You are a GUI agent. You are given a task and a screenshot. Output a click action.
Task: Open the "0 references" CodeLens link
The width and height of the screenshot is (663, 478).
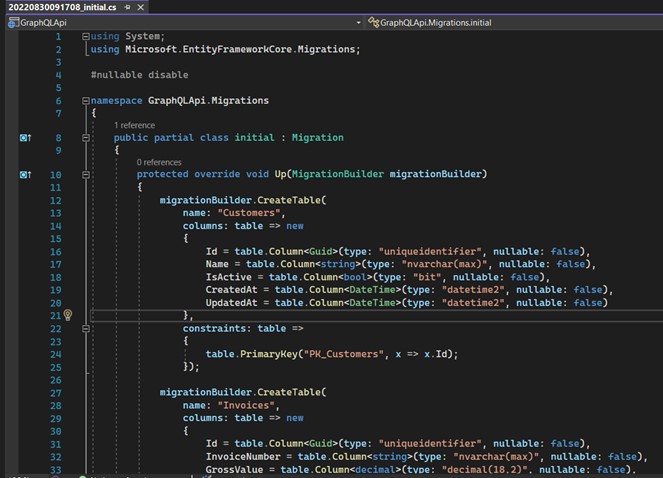pyautogui.click(x=159, y=162)
